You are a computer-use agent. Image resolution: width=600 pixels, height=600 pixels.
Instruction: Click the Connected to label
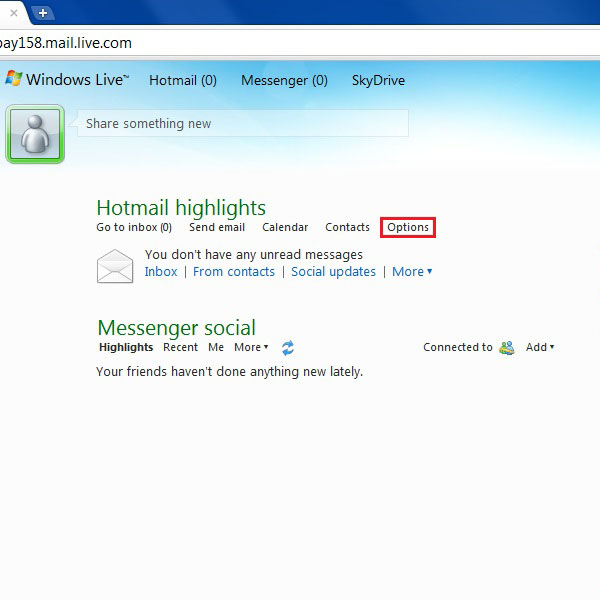(x=458, y=347)
